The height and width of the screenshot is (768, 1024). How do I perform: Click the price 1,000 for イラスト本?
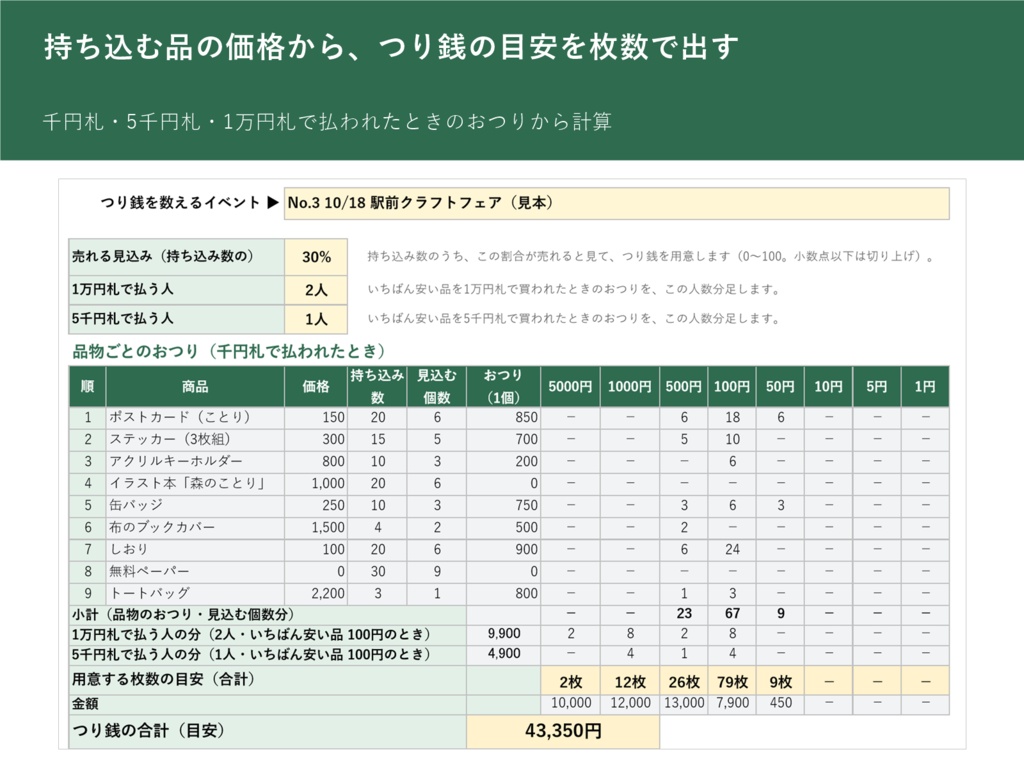(x=316, y=484)
